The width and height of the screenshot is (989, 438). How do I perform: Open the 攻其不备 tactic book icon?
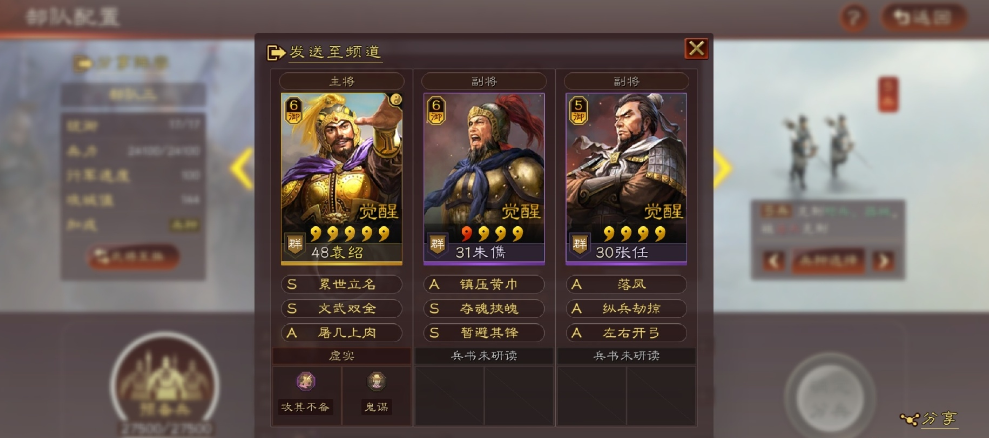pyautogui.click(x=306, y=381)
